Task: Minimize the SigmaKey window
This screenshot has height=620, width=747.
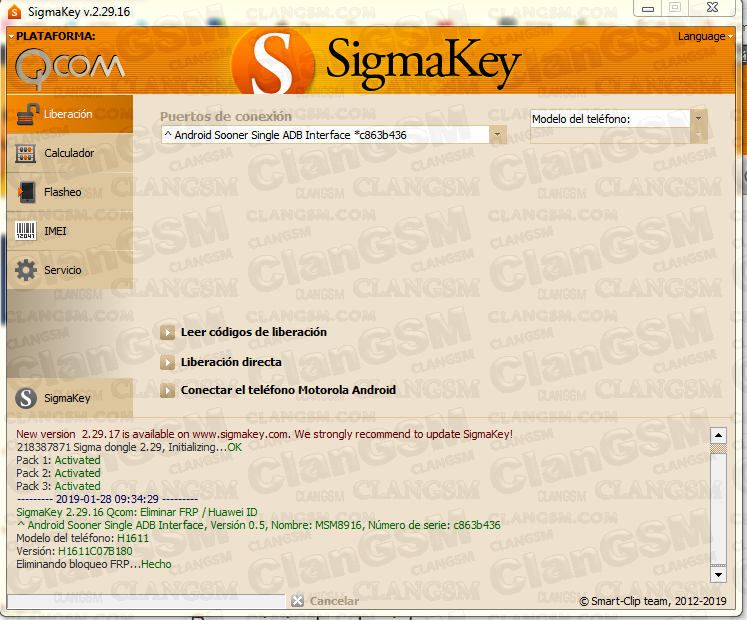Action: click(648, 8)
